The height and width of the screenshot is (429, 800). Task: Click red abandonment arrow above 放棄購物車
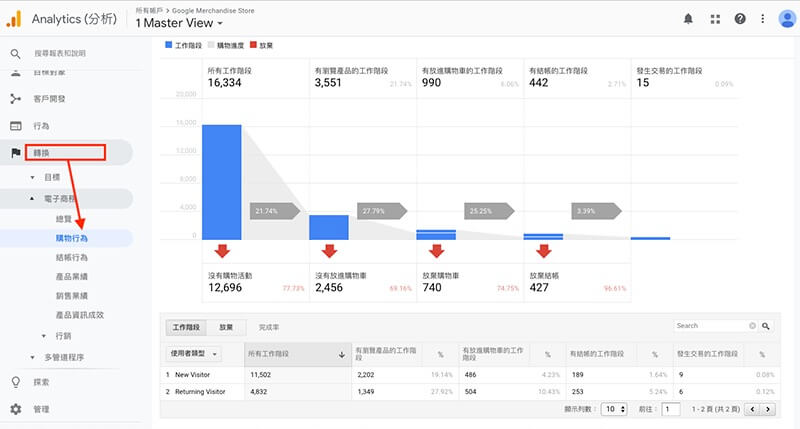[x=436, y=251]
